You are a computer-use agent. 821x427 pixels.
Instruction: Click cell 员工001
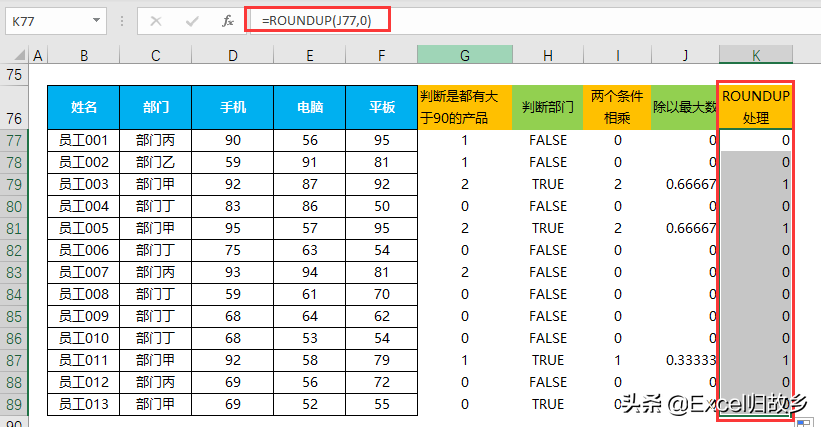coord(84,140)
